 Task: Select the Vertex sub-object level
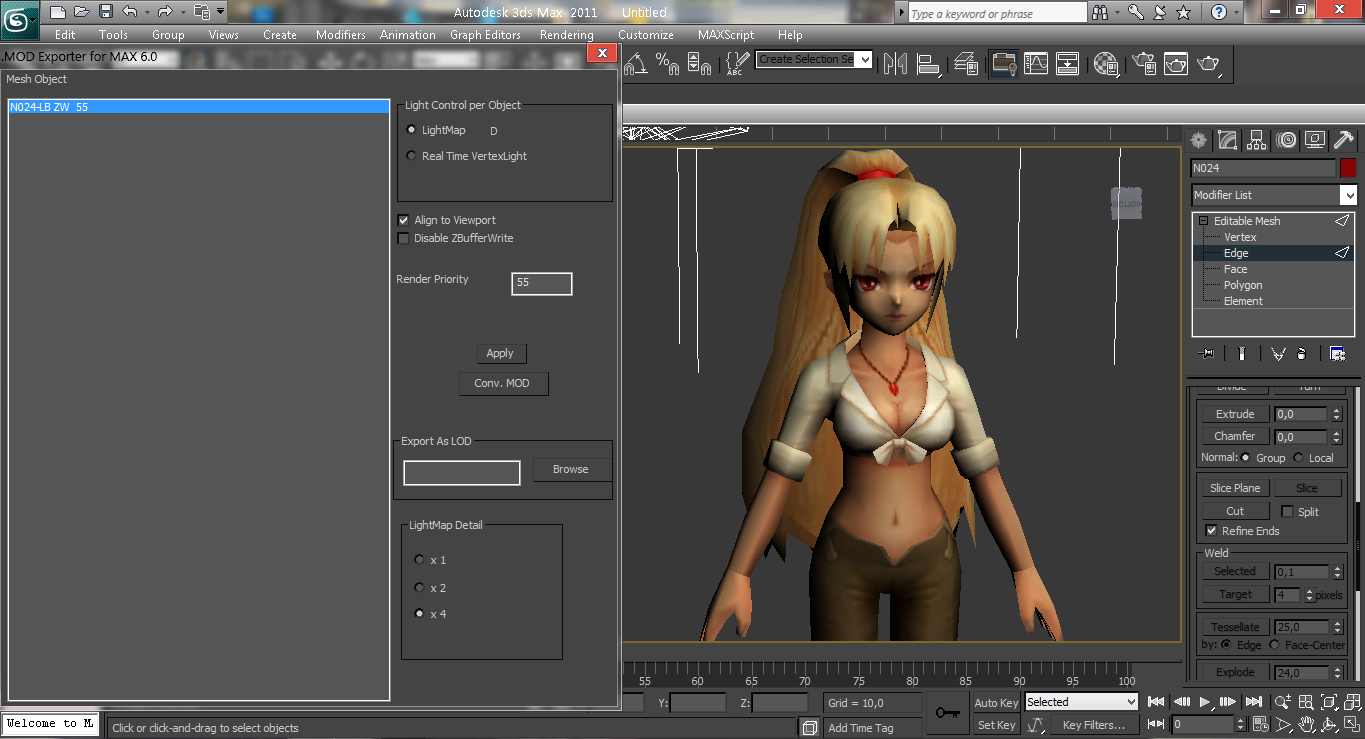[1240, 237]
